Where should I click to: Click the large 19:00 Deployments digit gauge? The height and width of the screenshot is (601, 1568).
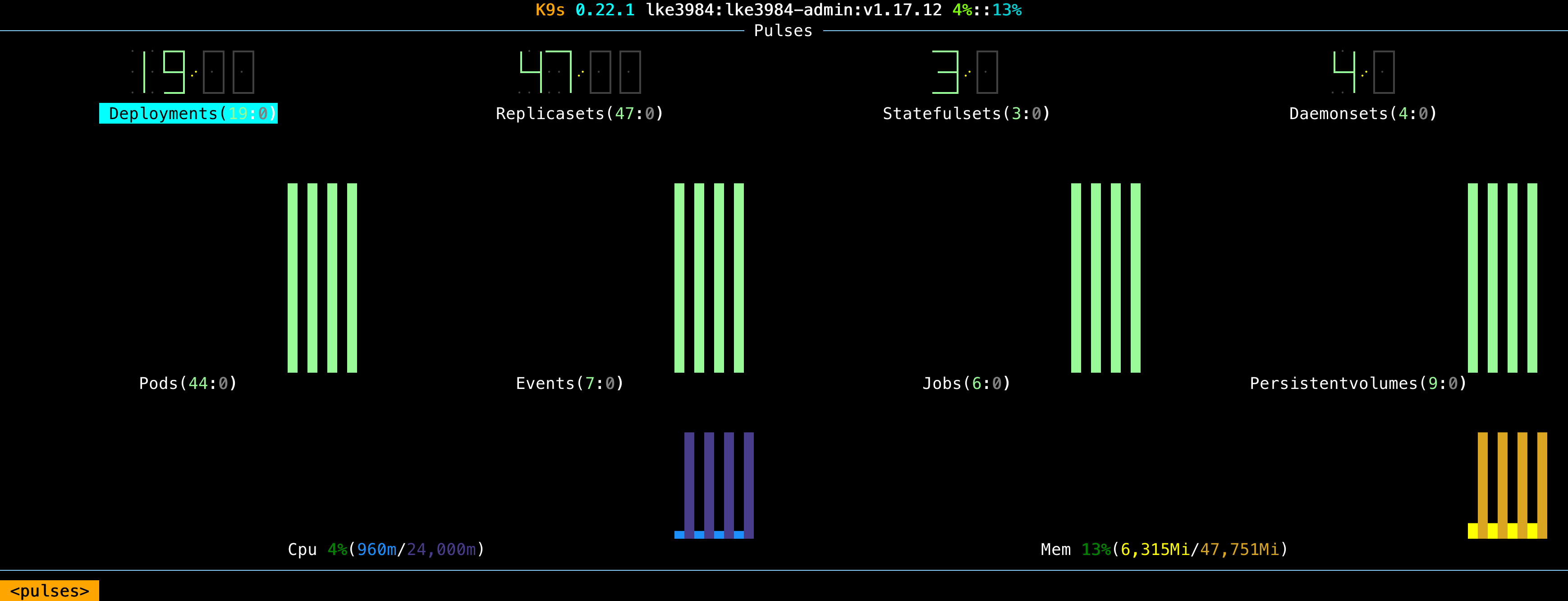[193, 72]
